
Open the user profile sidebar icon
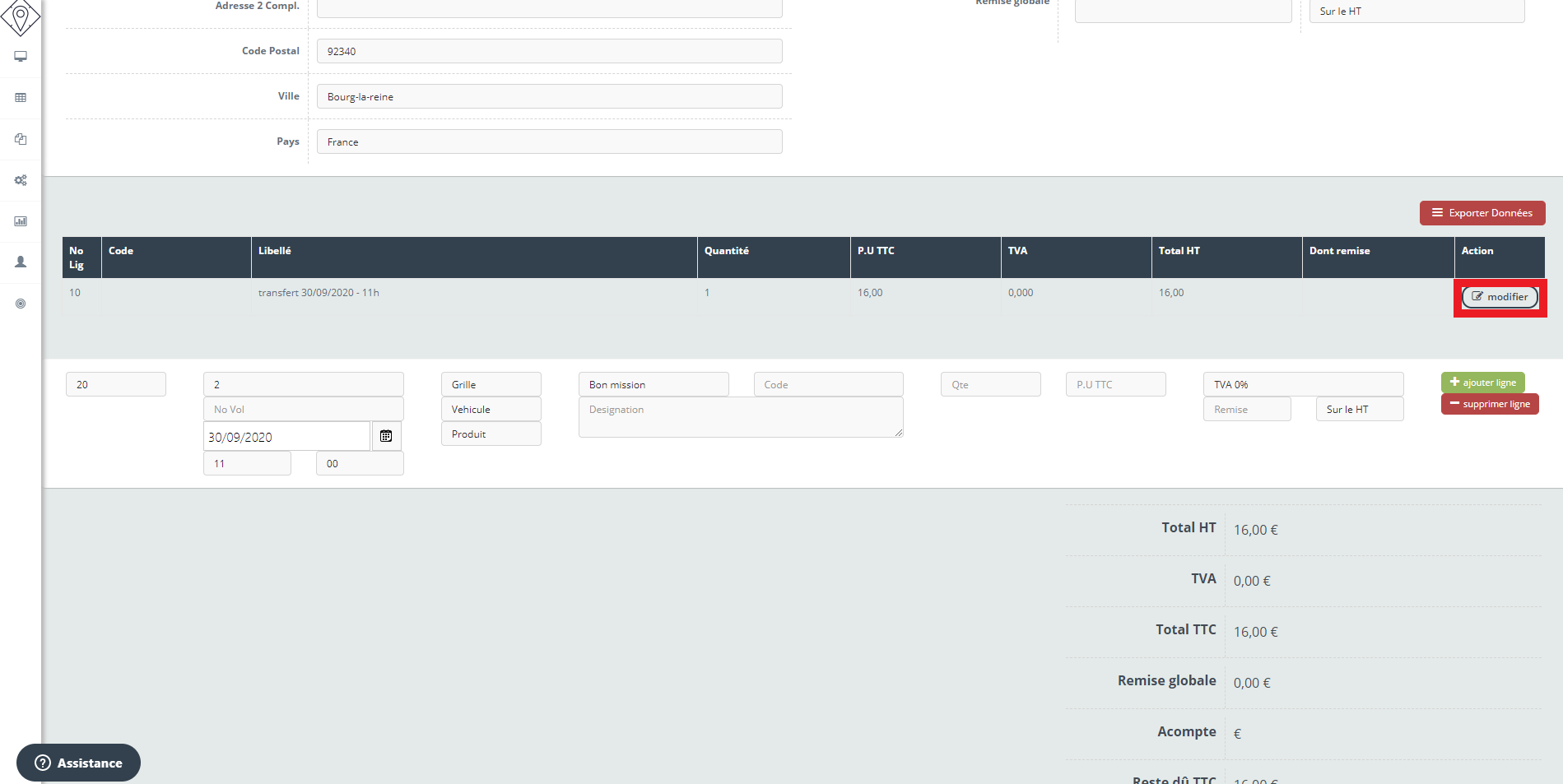(x=21, y=262)
